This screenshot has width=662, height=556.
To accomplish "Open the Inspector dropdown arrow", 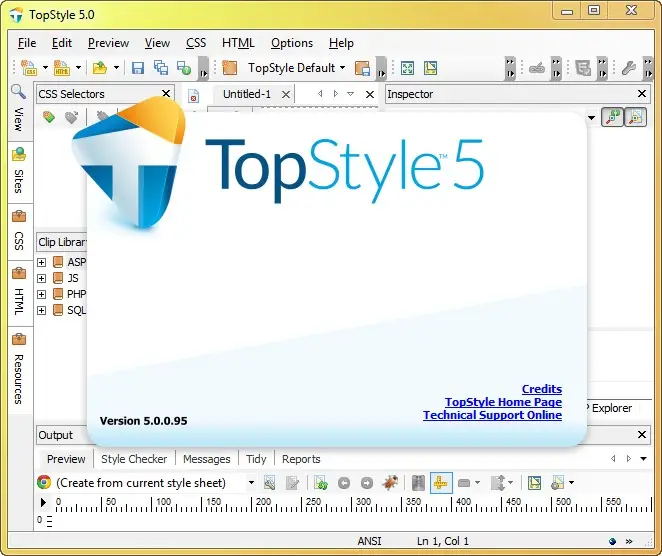I will (591, 118).
